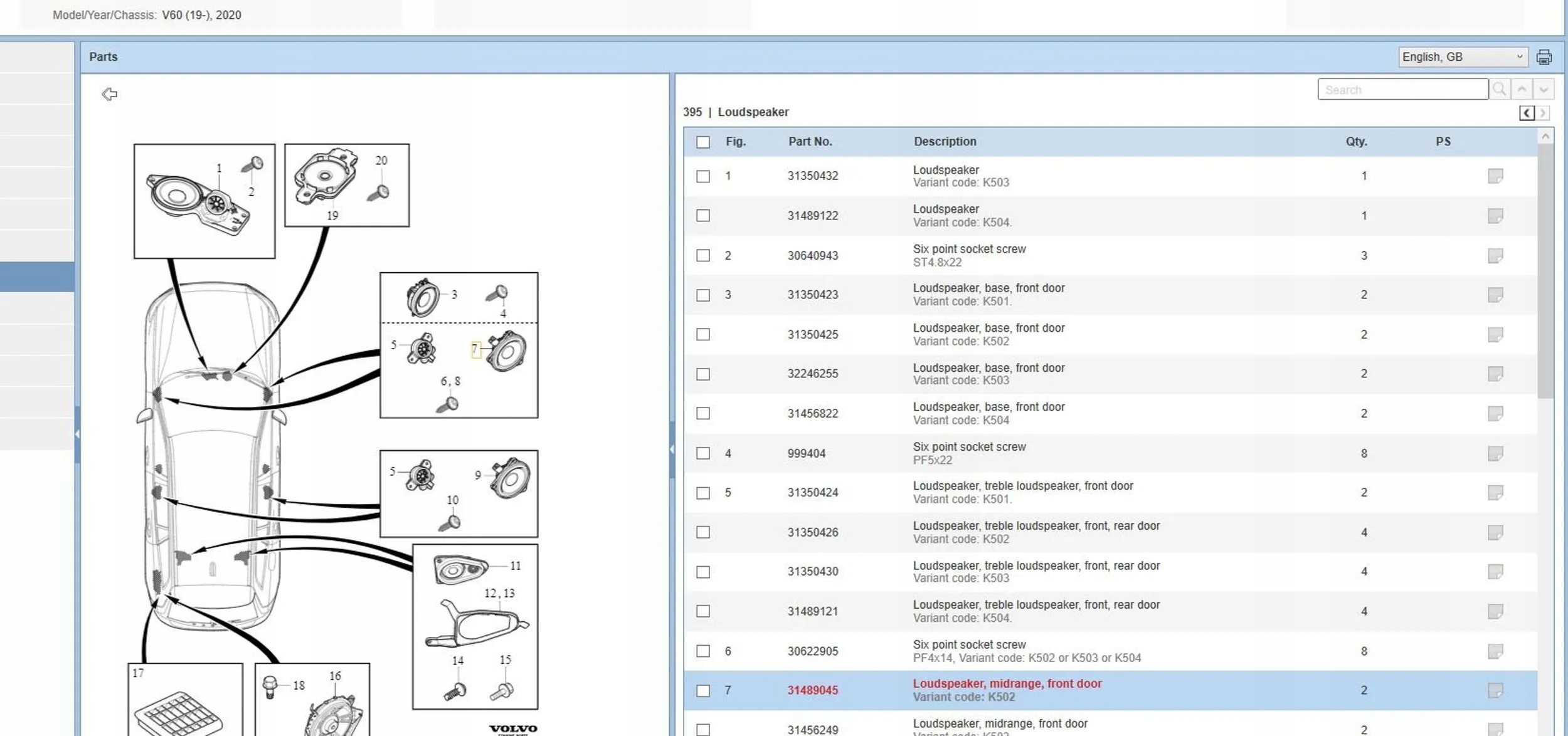The height and width of the screenshot is (736, 1568).
Task: Go to next search result arrow
Action: pyautogui.click(x=1544, y=90)
